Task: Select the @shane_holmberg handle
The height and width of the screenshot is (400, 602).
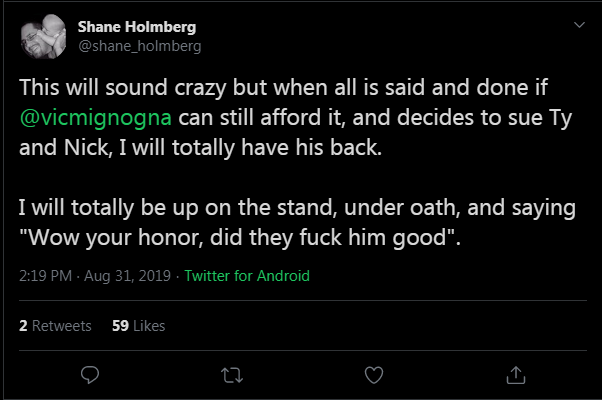Action: pos(140,46)
